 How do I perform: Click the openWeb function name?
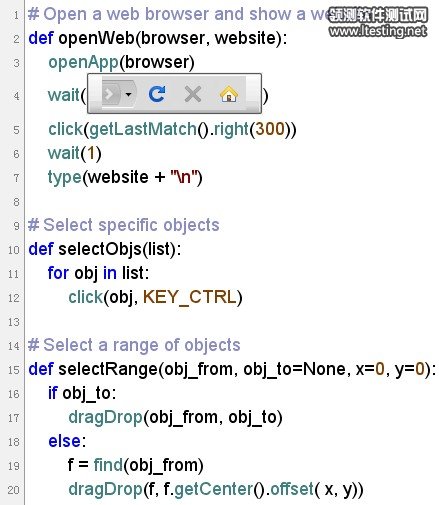tap(97, 38)
